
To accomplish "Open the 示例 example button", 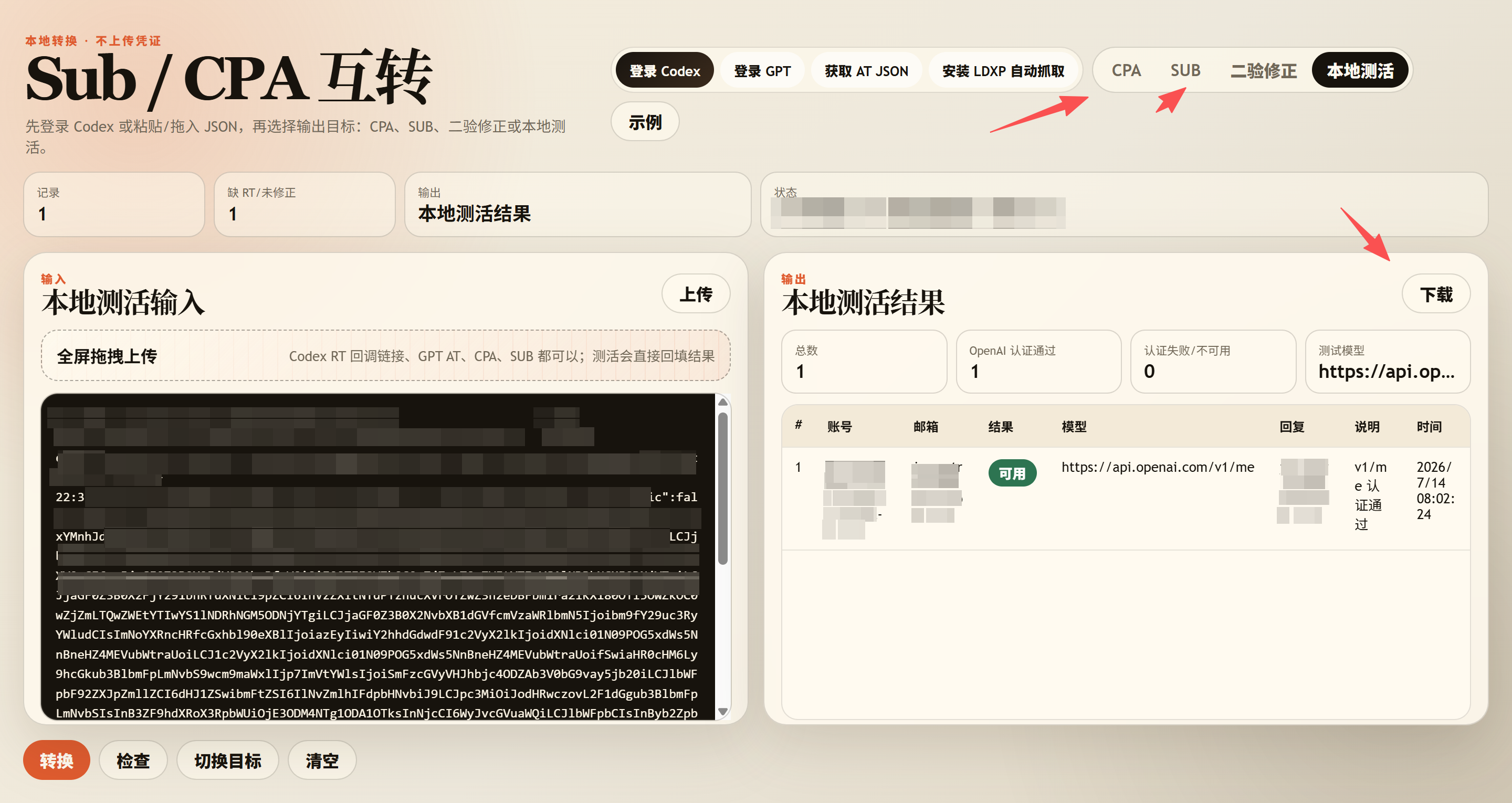I will tap(645, 122).
